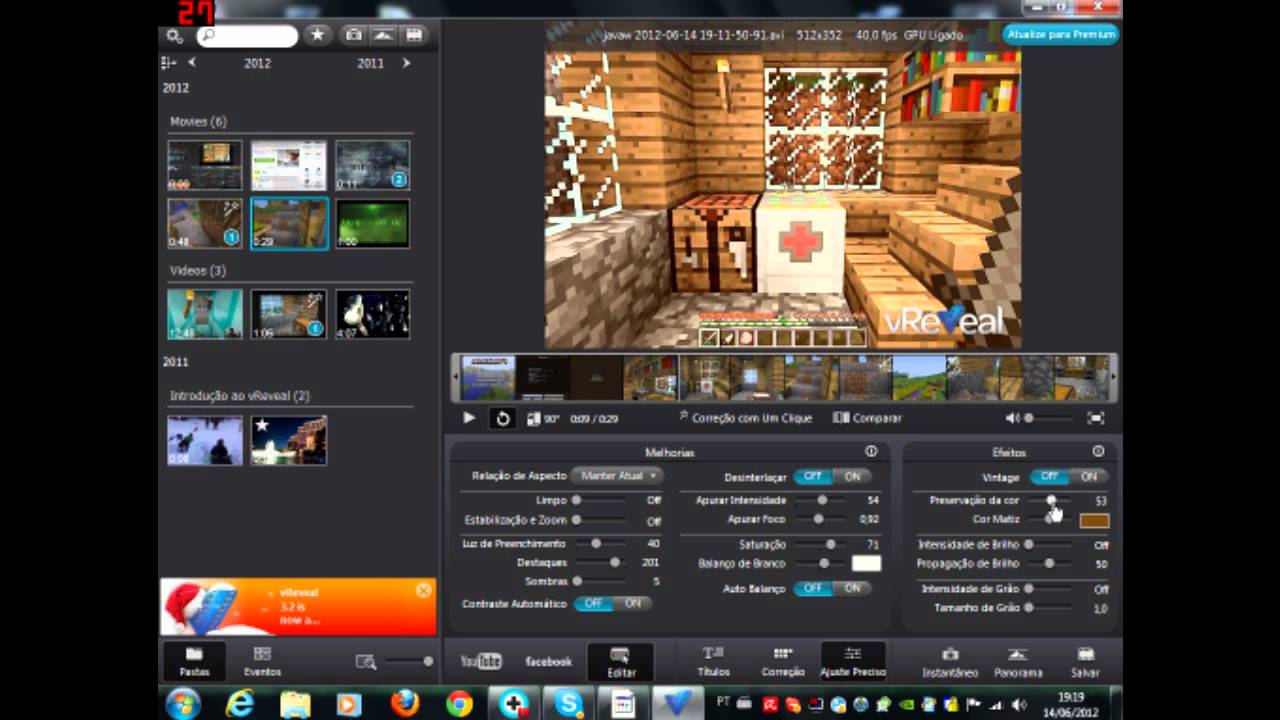Turn Contraste Automático ON
The height and width of the screenshot is (720, 1280).
tap(633, 604)
